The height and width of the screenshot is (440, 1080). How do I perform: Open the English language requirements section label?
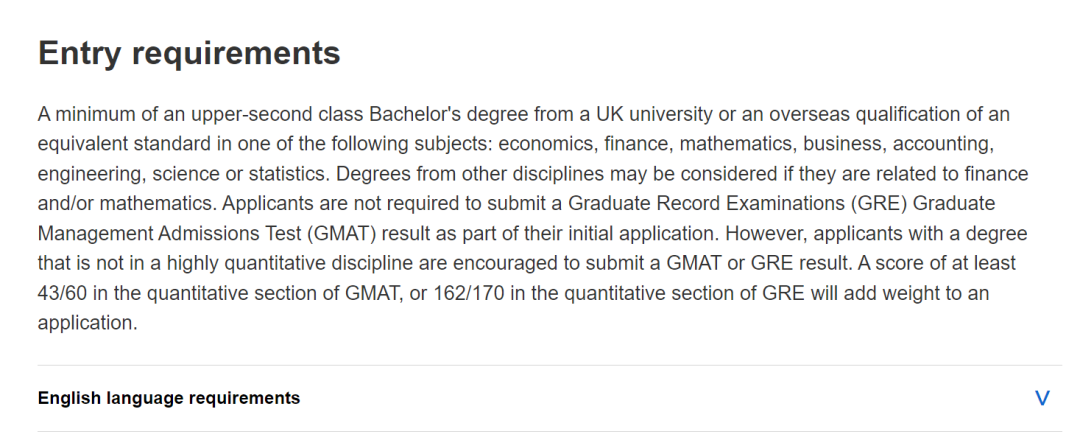[169, 398]
